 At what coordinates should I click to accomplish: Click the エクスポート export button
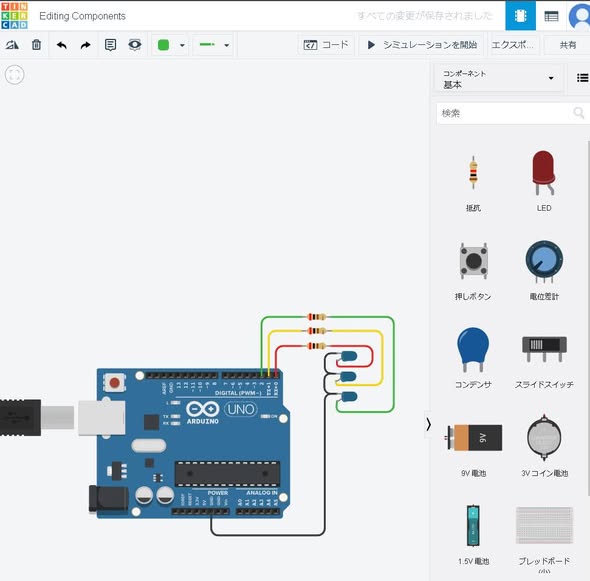click(513, 45)
